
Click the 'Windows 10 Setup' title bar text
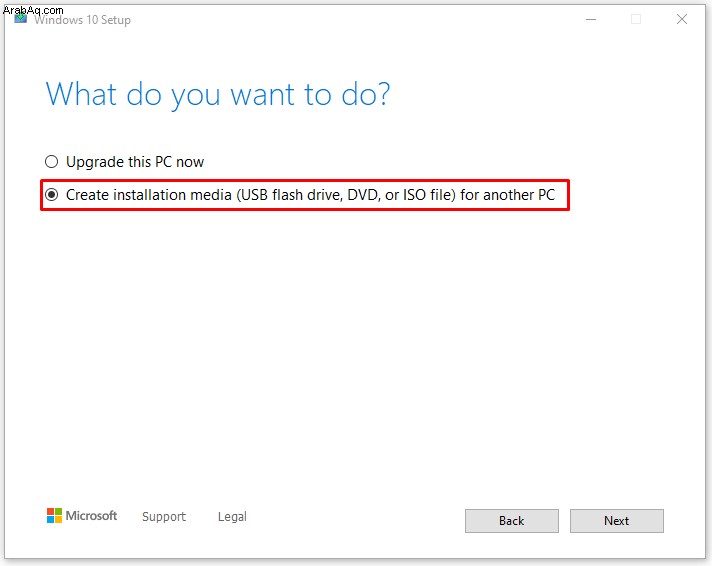(x=83, y=20)
